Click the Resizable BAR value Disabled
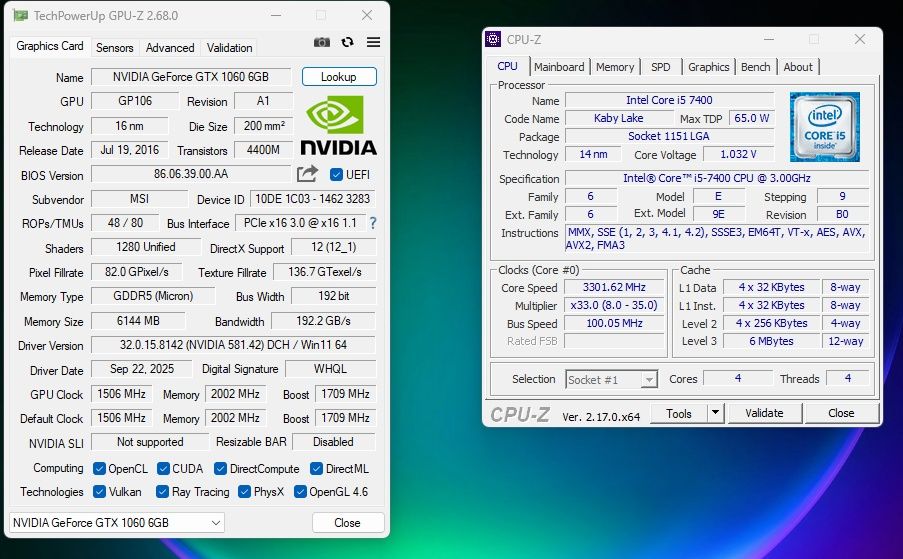The height and width of the screenshot is (559, 903). (x=333, y=442)
